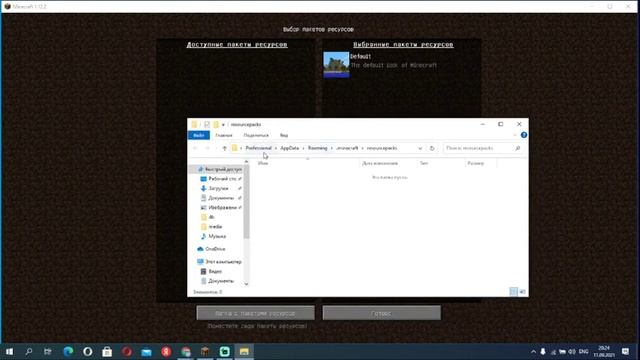Viewport: 640px width, 360px height.
Task: Open Видео under Этот компьютер
Action: [215, 271]
